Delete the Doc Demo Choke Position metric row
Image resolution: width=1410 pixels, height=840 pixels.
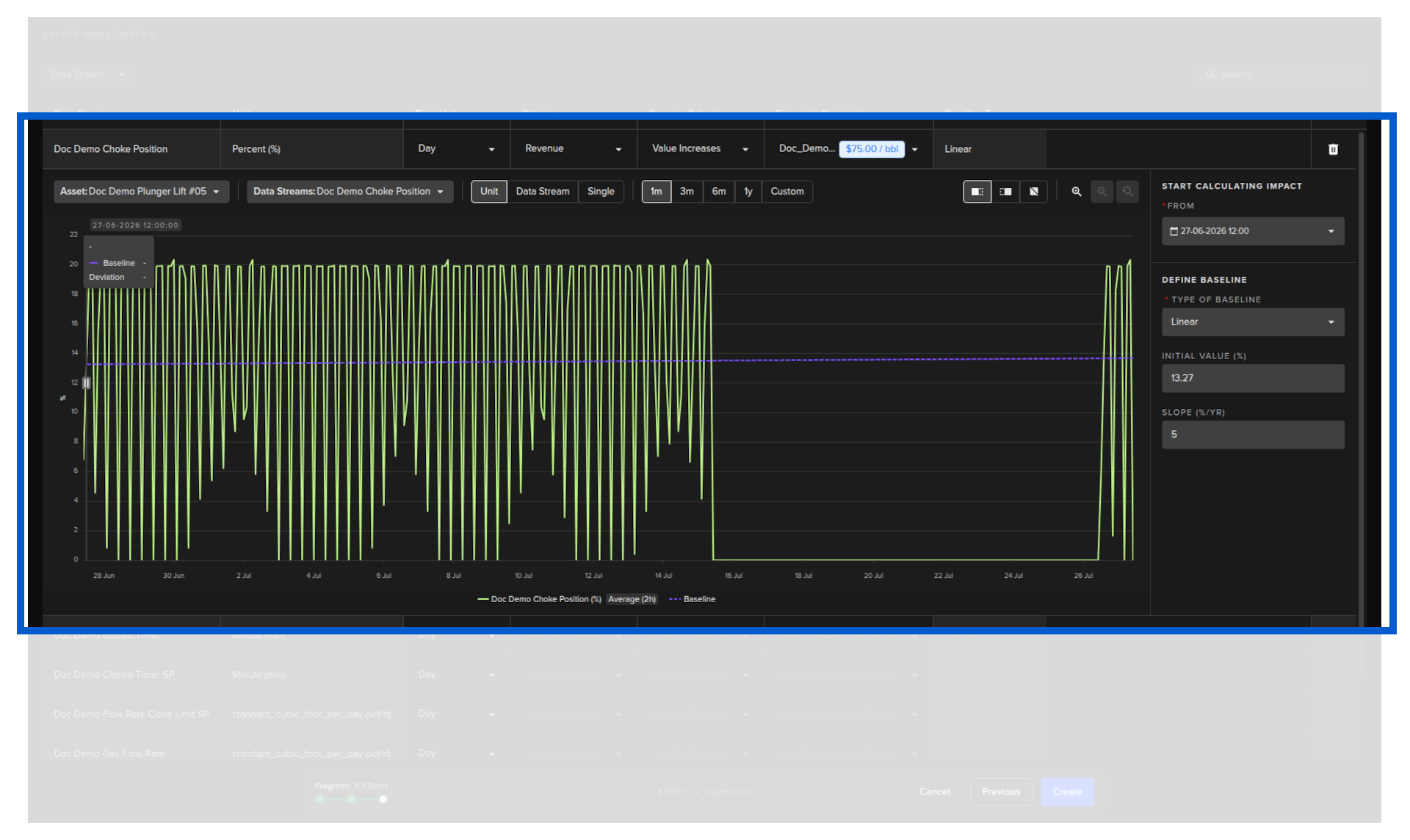point(1333,149)
